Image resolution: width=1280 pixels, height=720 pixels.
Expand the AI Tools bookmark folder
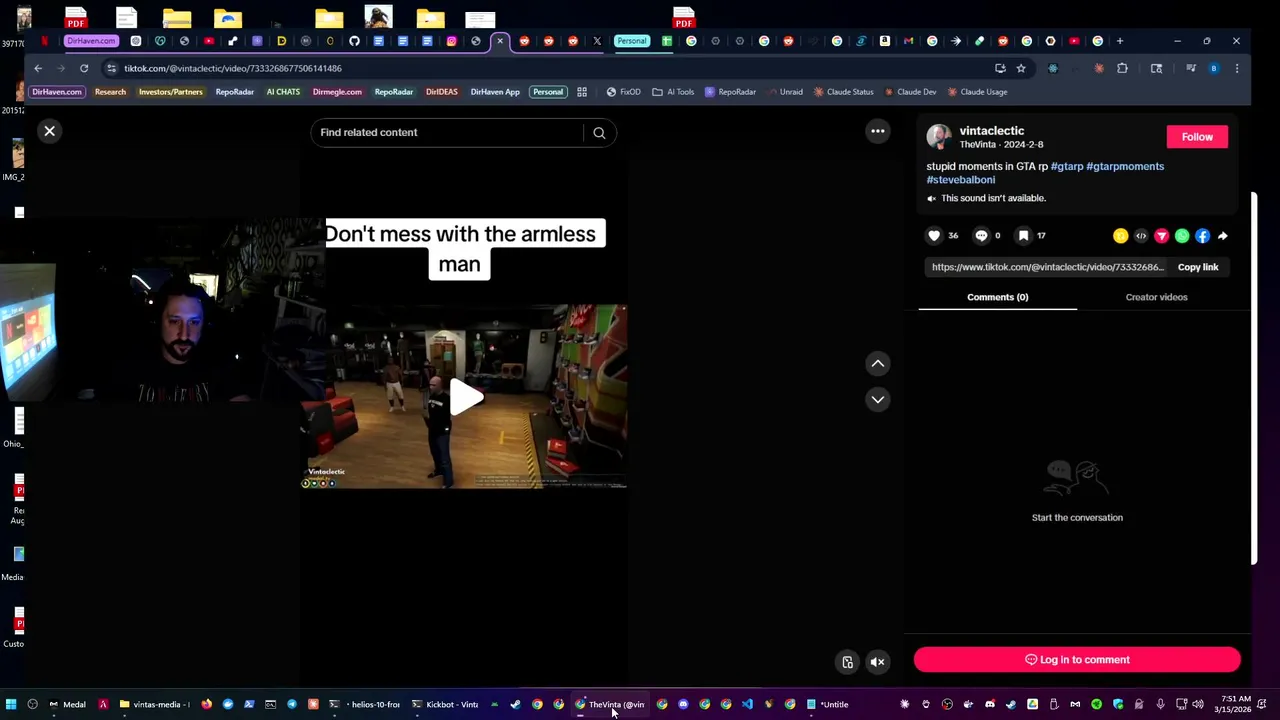(x=673, y=92)
